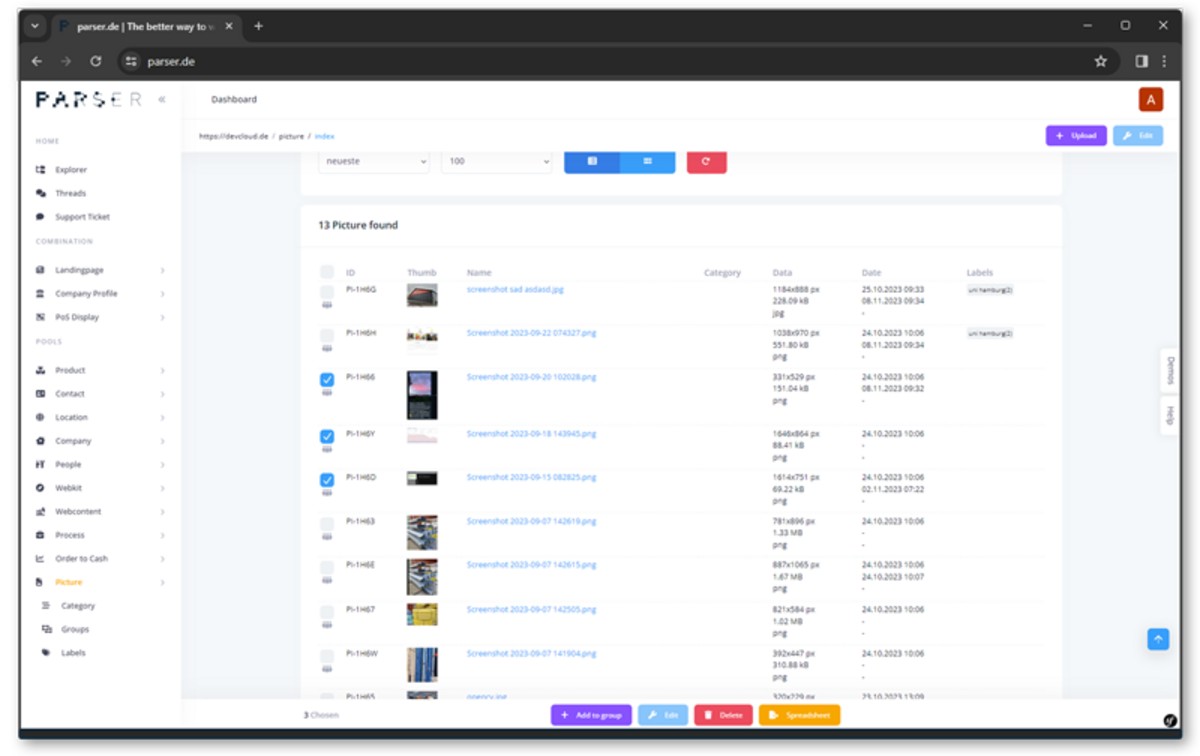Image resolution: width=1200 pixels, height=756 pixels.
Task: Delete the selected pictures
Action: [723, 715]
